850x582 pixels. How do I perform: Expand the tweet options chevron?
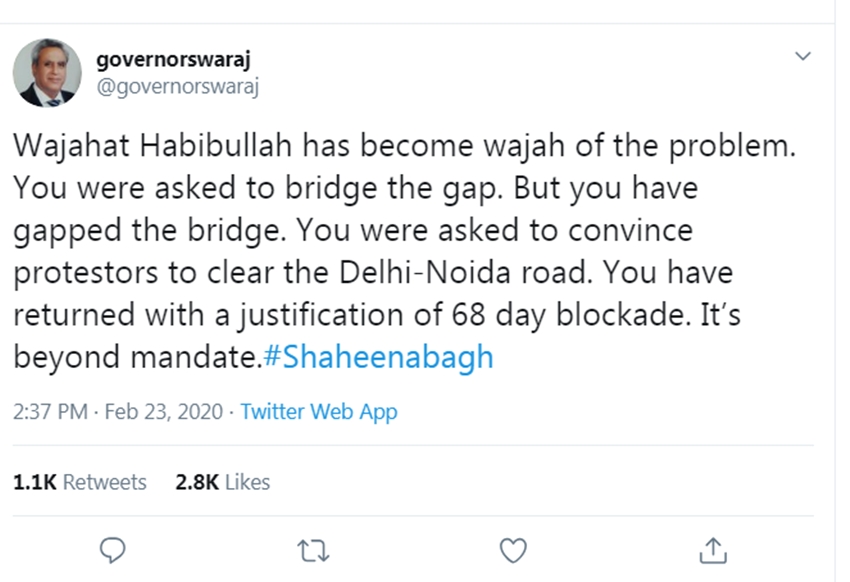click(x=802, y=56)
